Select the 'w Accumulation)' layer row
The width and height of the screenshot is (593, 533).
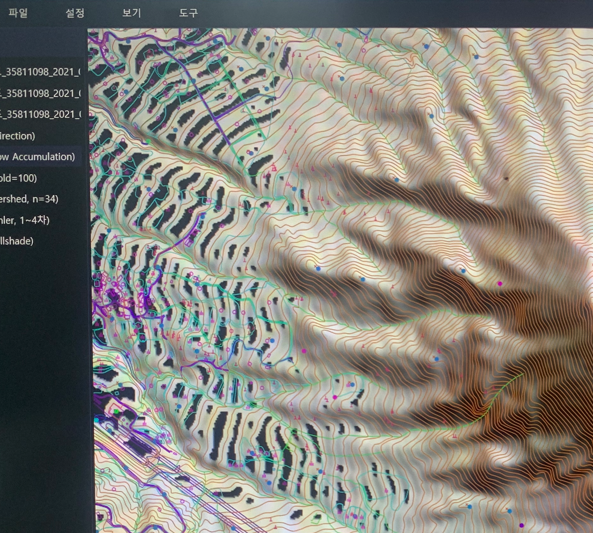tap(41, 157)
